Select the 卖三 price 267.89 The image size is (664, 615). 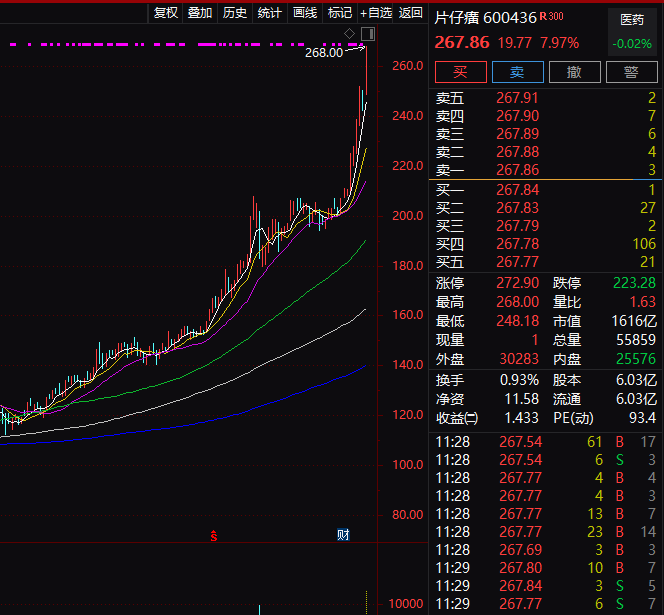tap(517, 134)
